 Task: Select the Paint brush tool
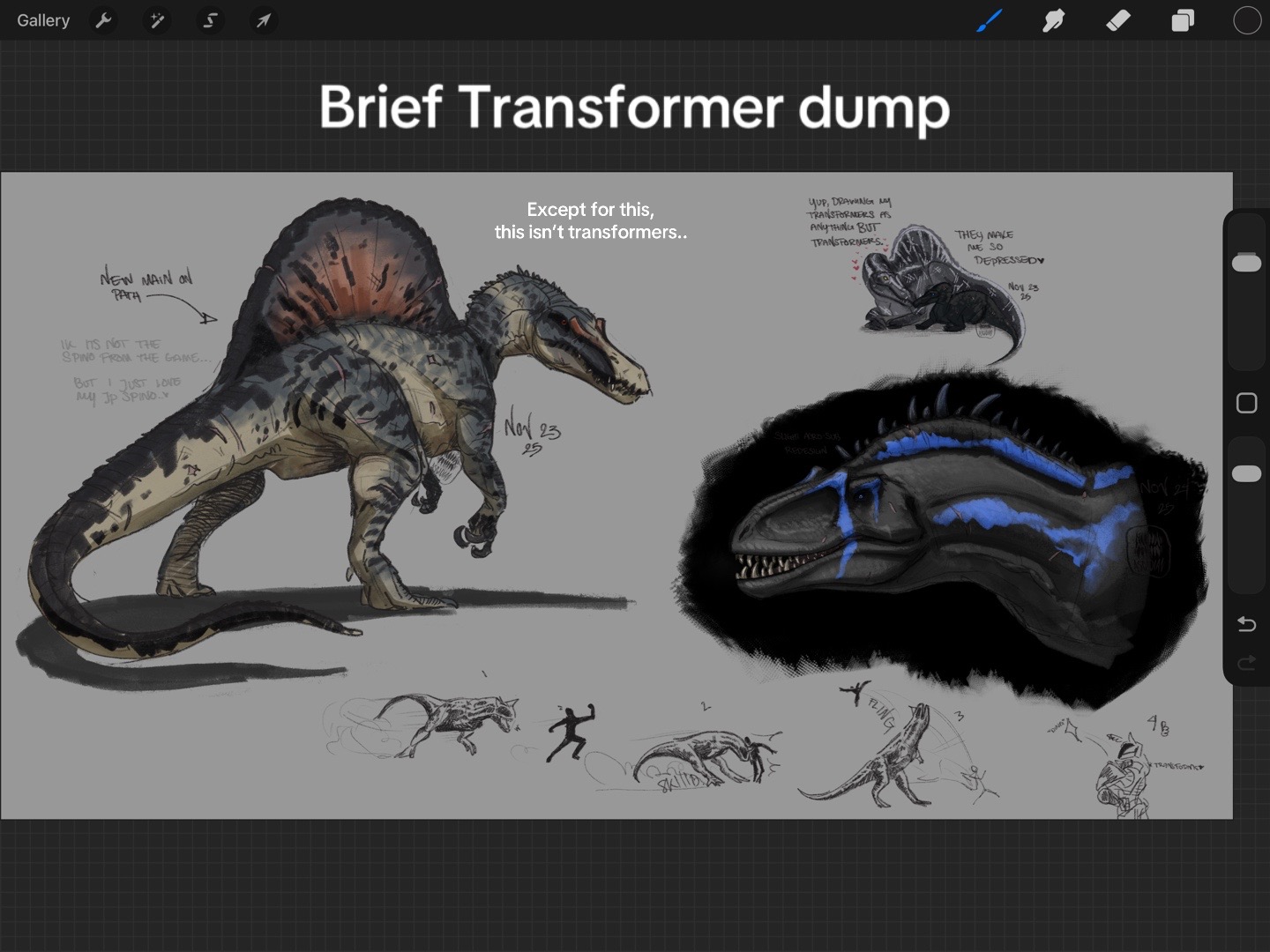pyautogui.click(x=990, y=20)
